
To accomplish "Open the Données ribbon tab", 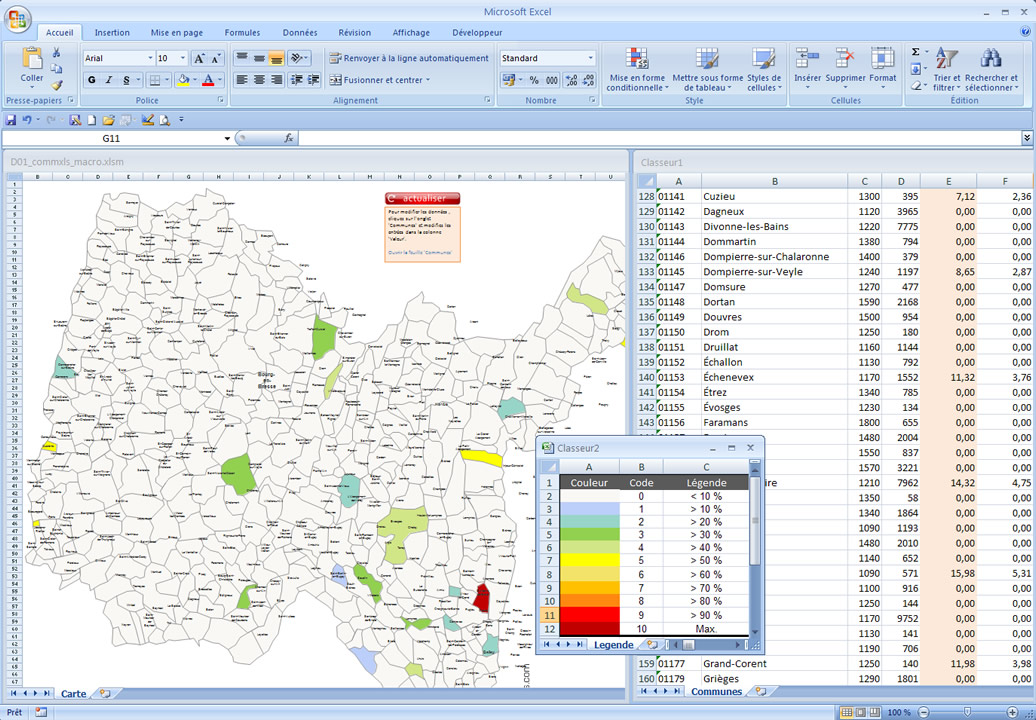I will [300, 32].
